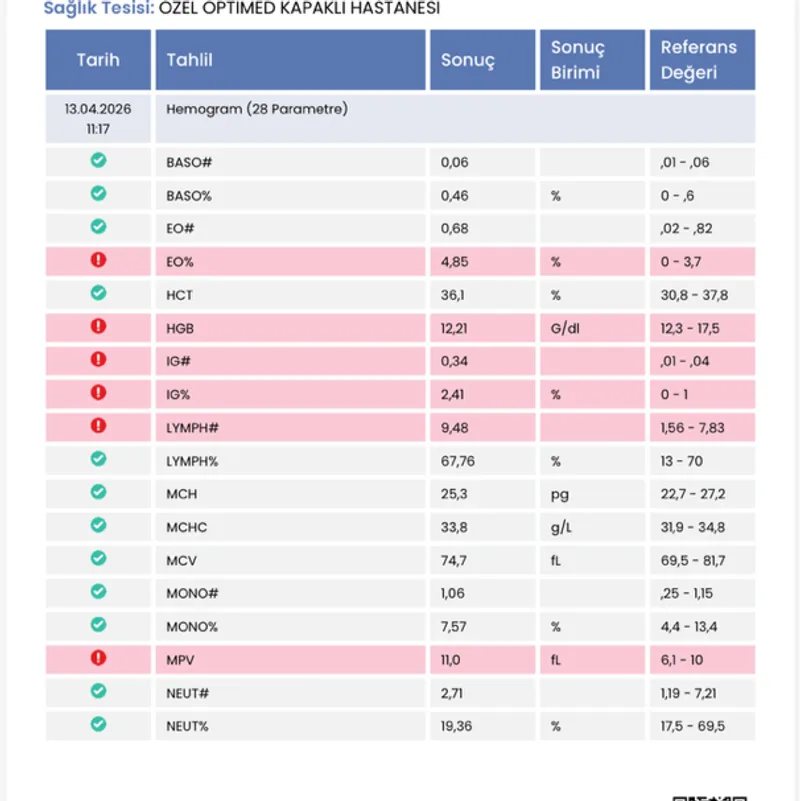Click the red warning icon for IG#
Screen dimensions: 800x801
(98, 359)
